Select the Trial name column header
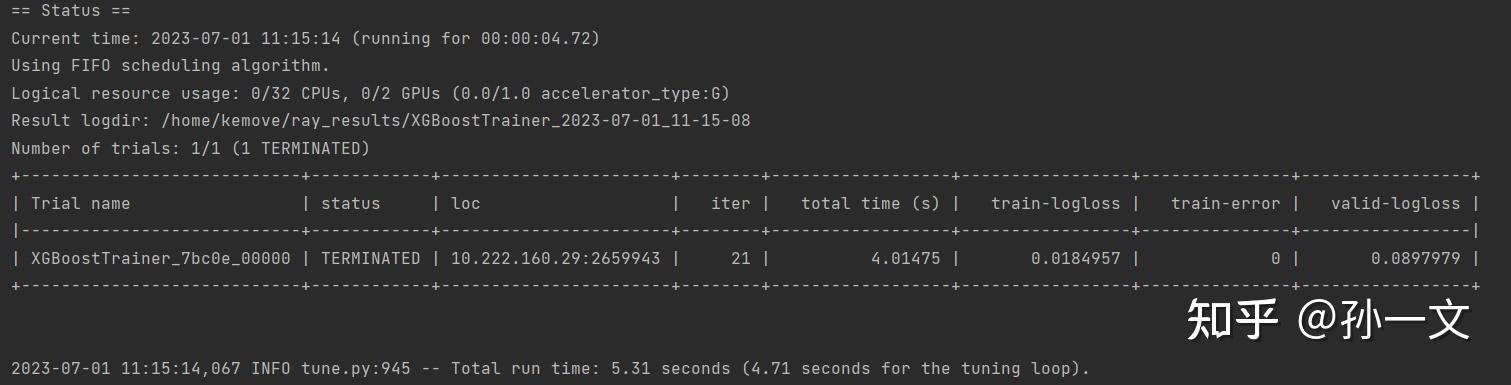 tap(80, 203)
